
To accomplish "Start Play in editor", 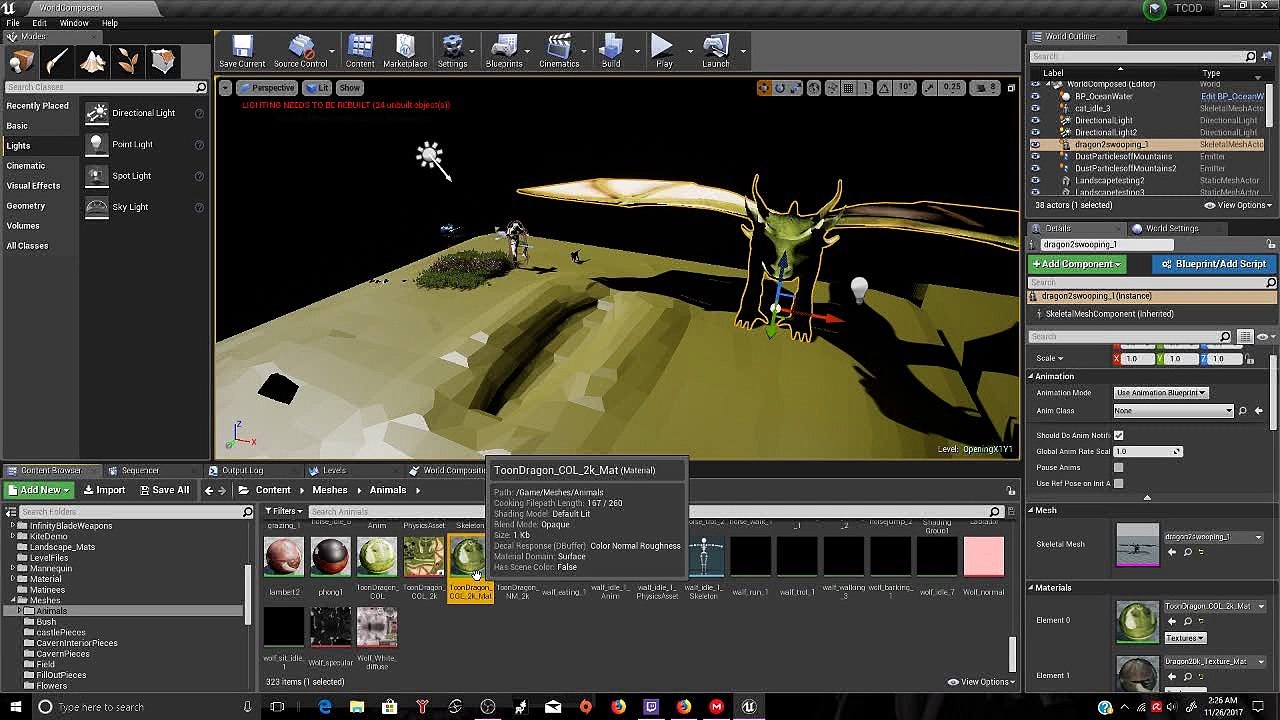I will pos(662,47).
